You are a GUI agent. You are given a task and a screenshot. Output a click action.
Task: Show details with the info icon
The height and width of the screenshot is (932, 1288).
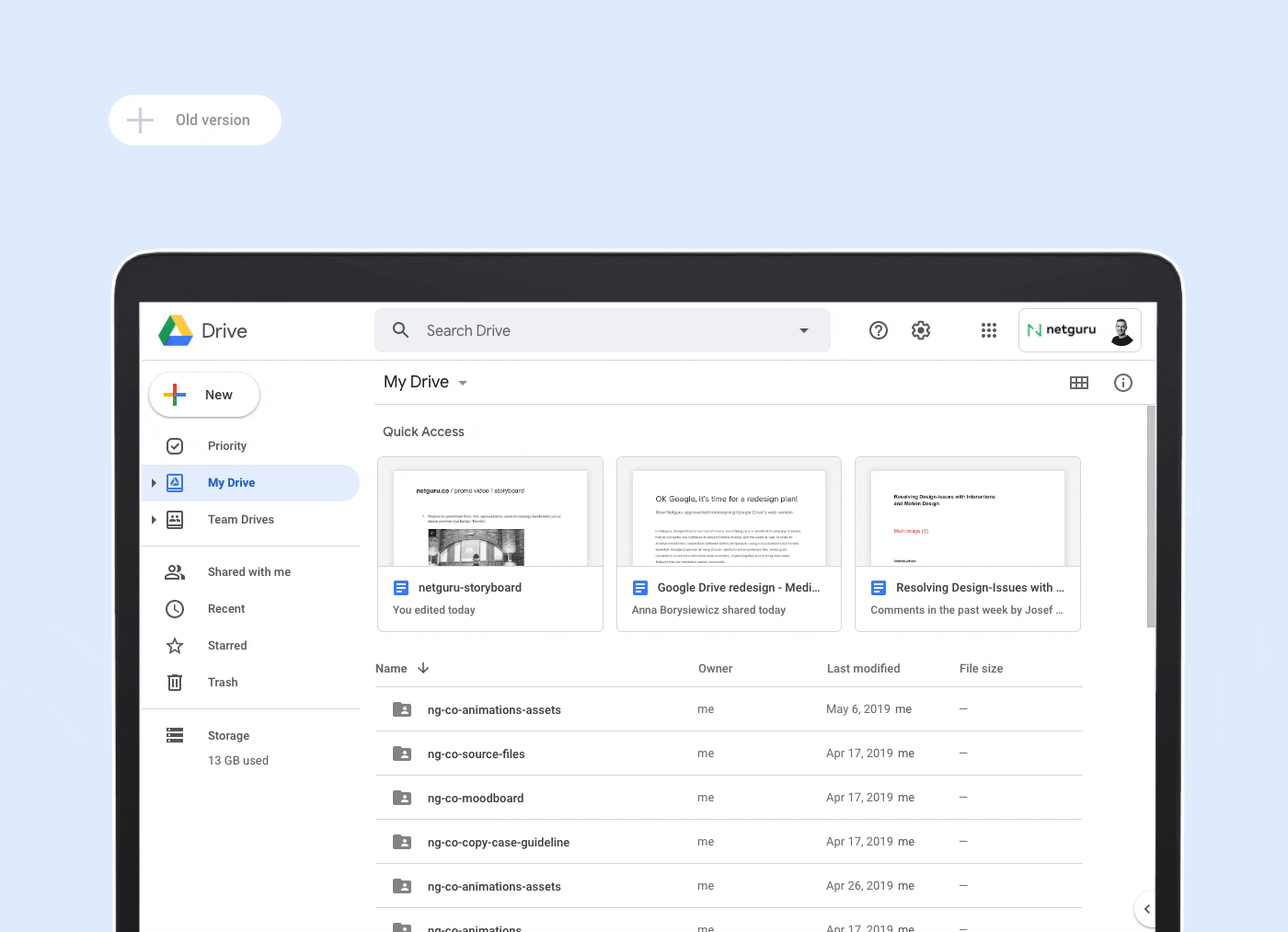pos(1123,383)
